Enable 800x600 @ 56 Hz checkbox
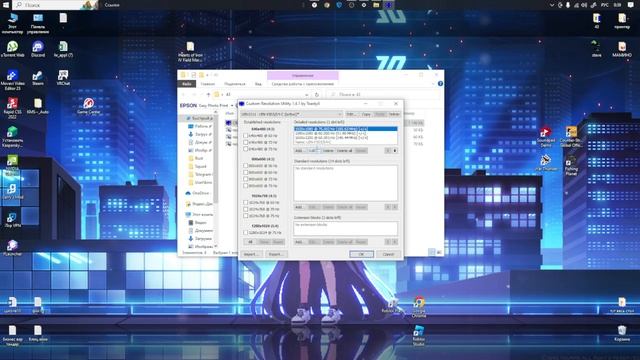This screenshot has width=640, height=360. coord(245,166)
